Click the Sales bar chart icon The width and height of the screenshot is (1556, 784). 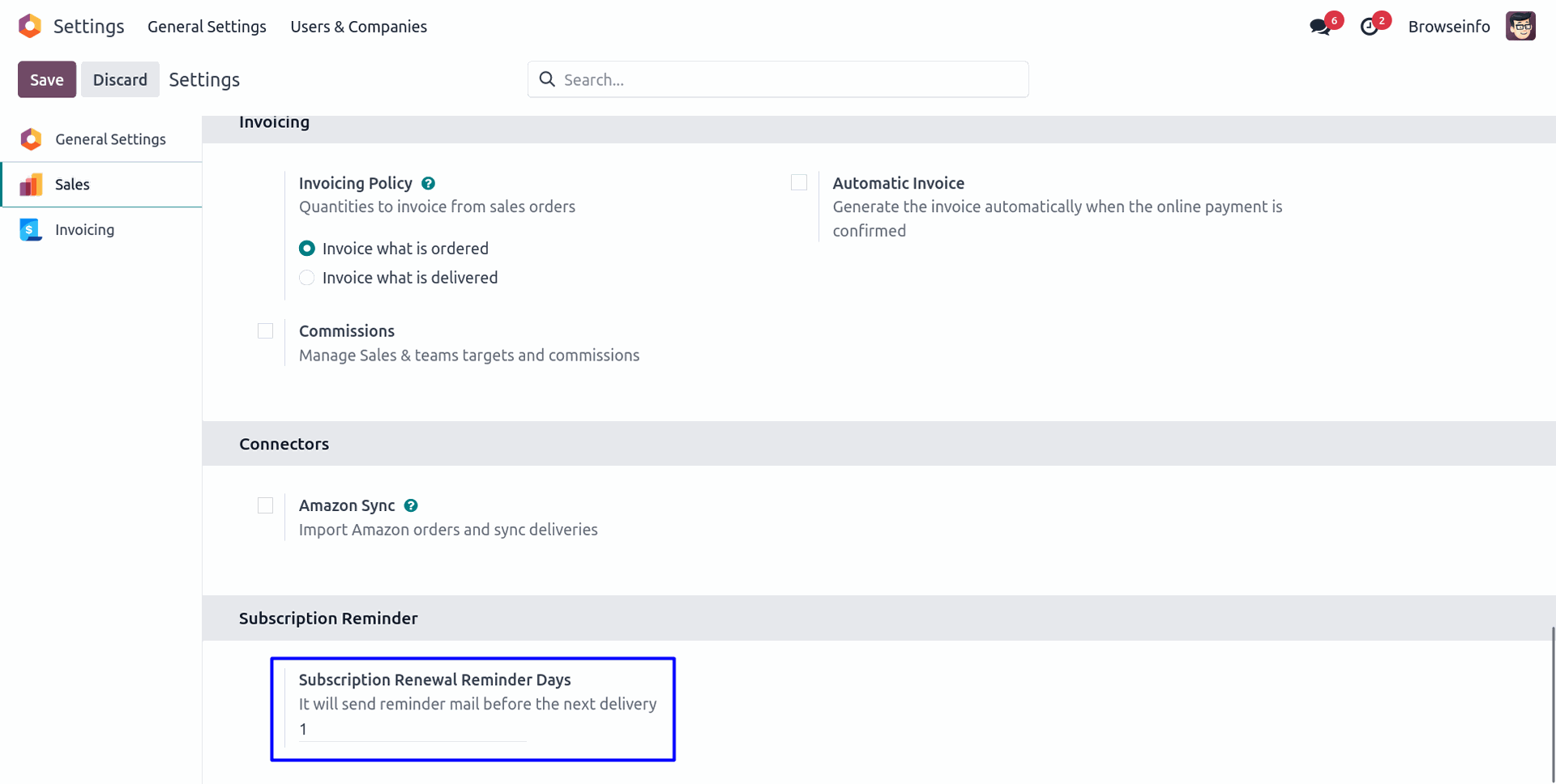click(x=31, y=185)
